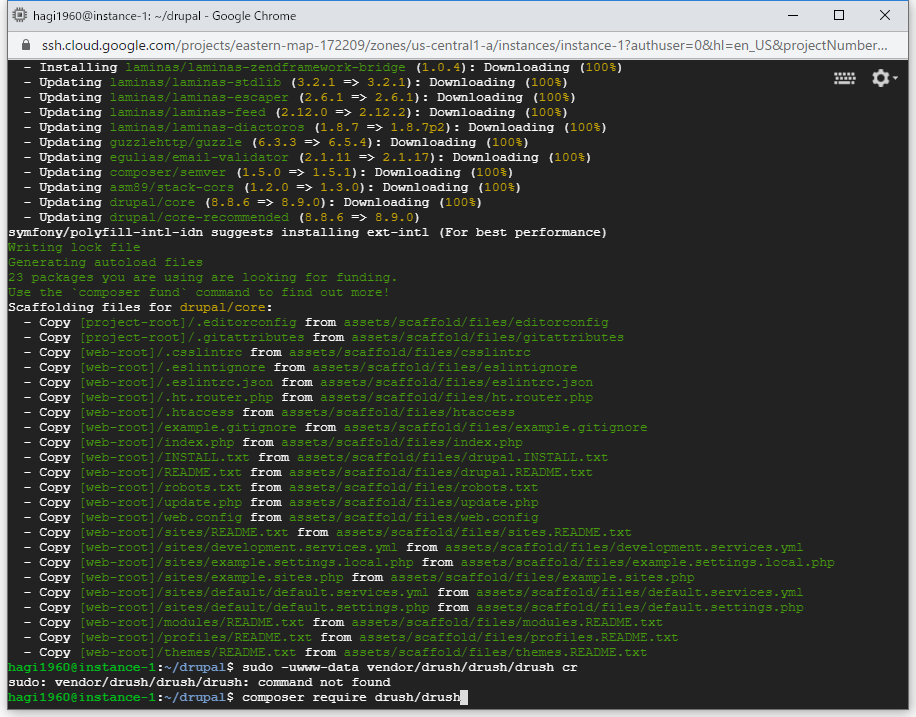Click the SSH window icon in the title bar
This screenshot has height=717, width=916.
pyautogui.click(x=20, y=15)
